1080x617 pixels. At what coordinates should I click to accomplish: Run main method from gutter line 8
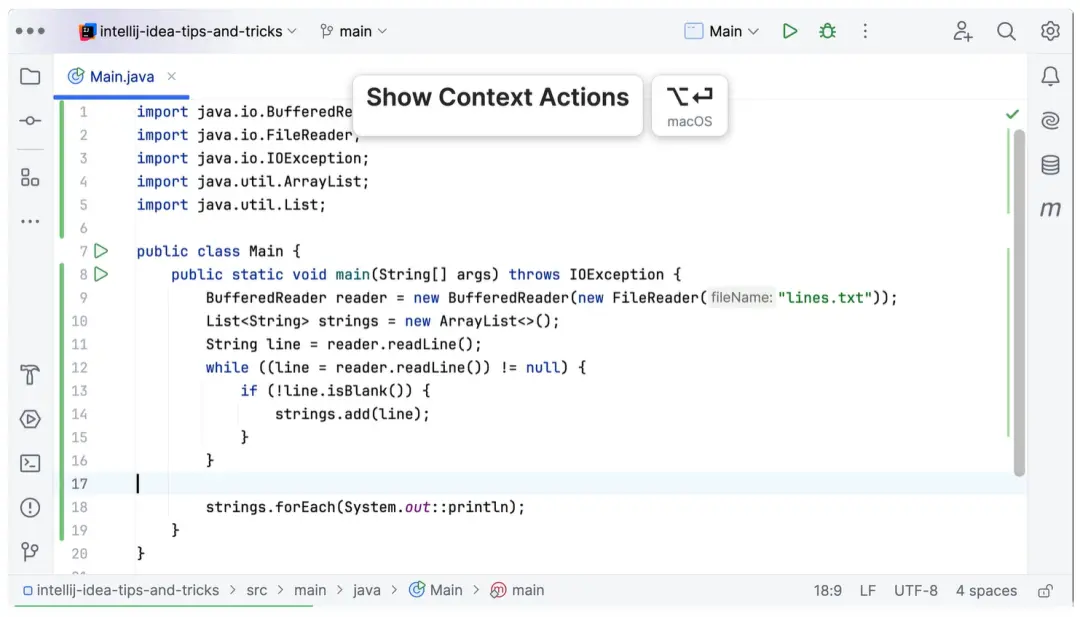(x=101, y=274)
